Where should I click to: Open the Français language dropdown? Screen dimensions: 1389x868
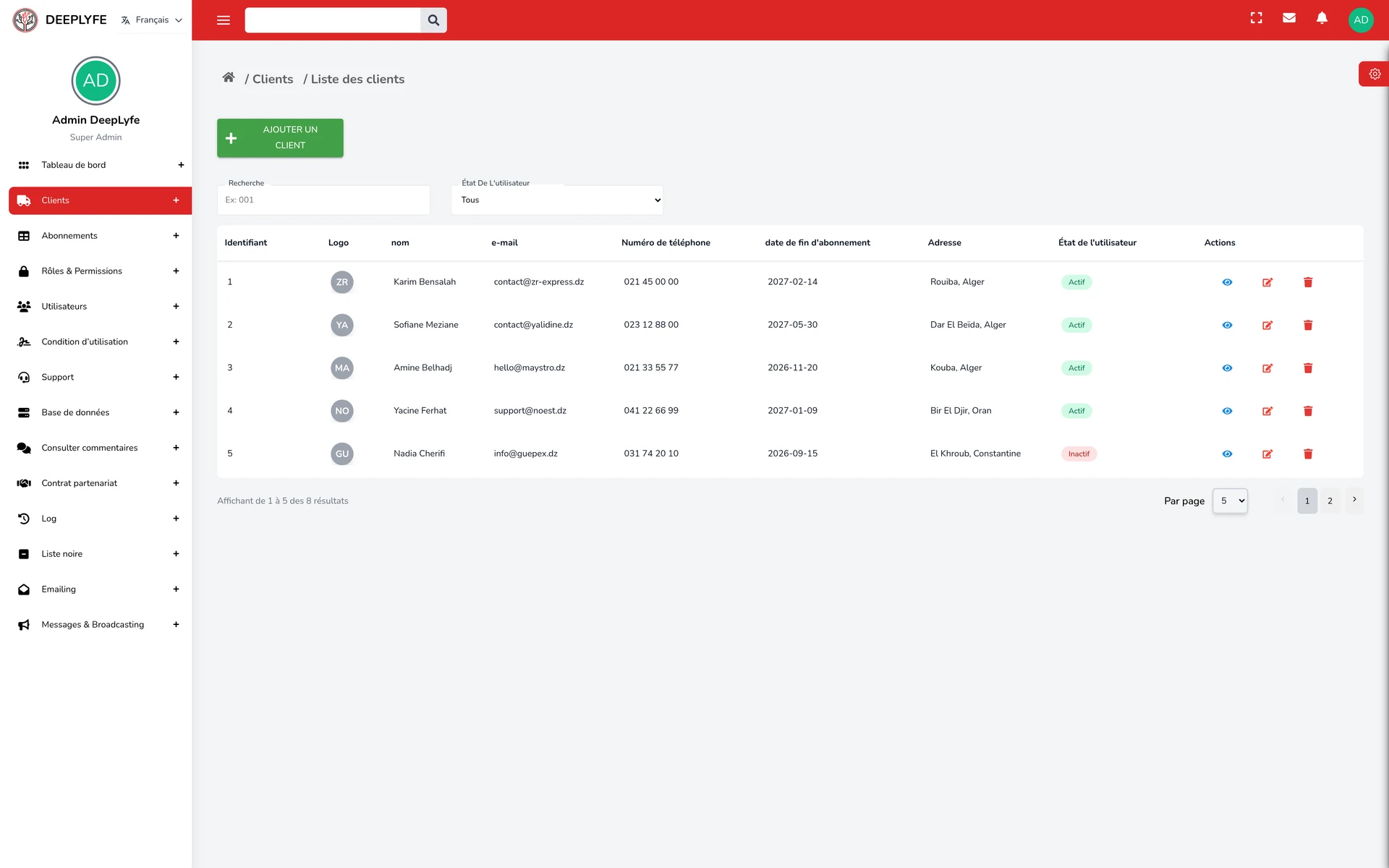[x=152, y=20]
